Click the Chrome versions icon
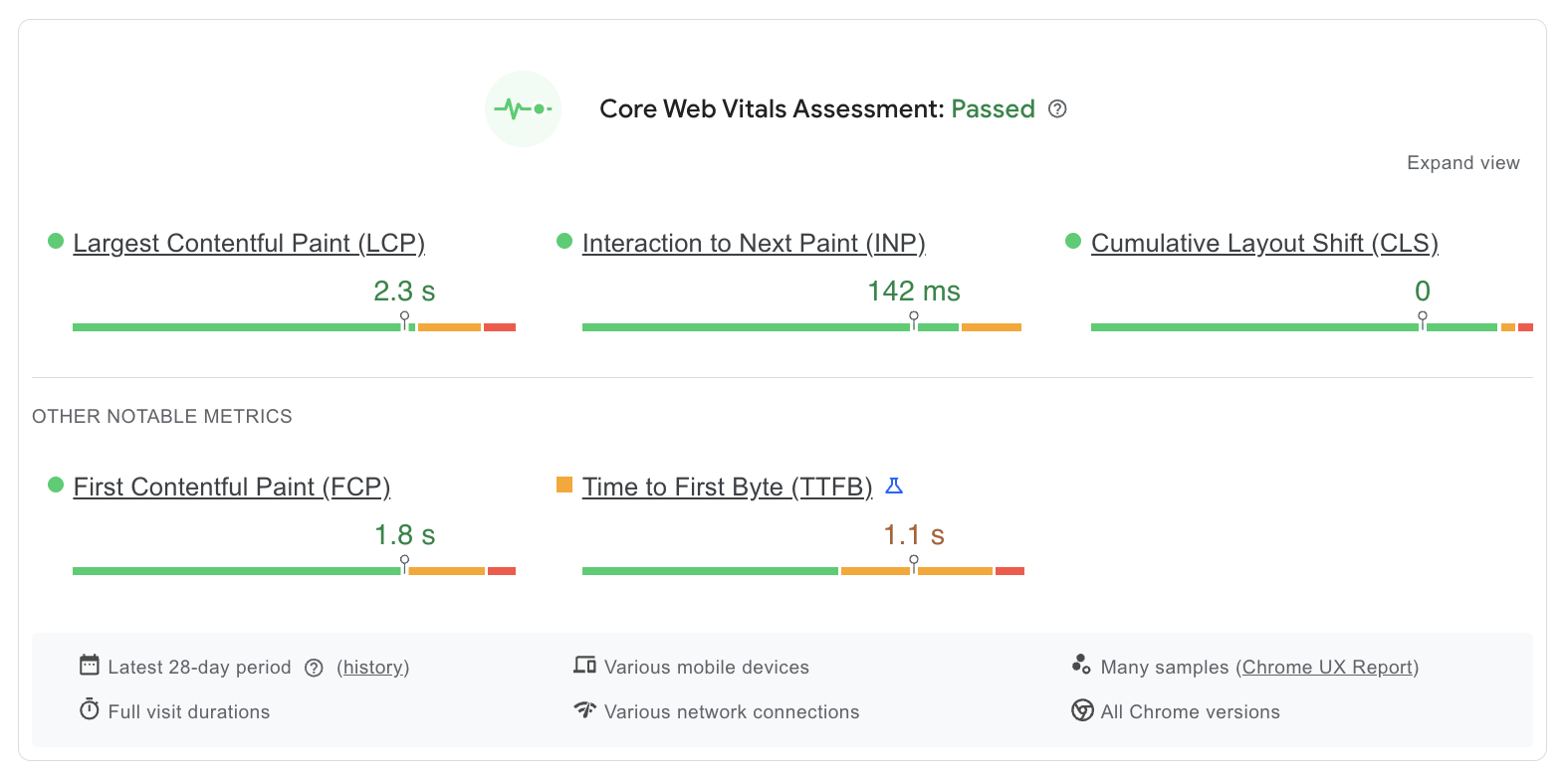 (1082, 711)
